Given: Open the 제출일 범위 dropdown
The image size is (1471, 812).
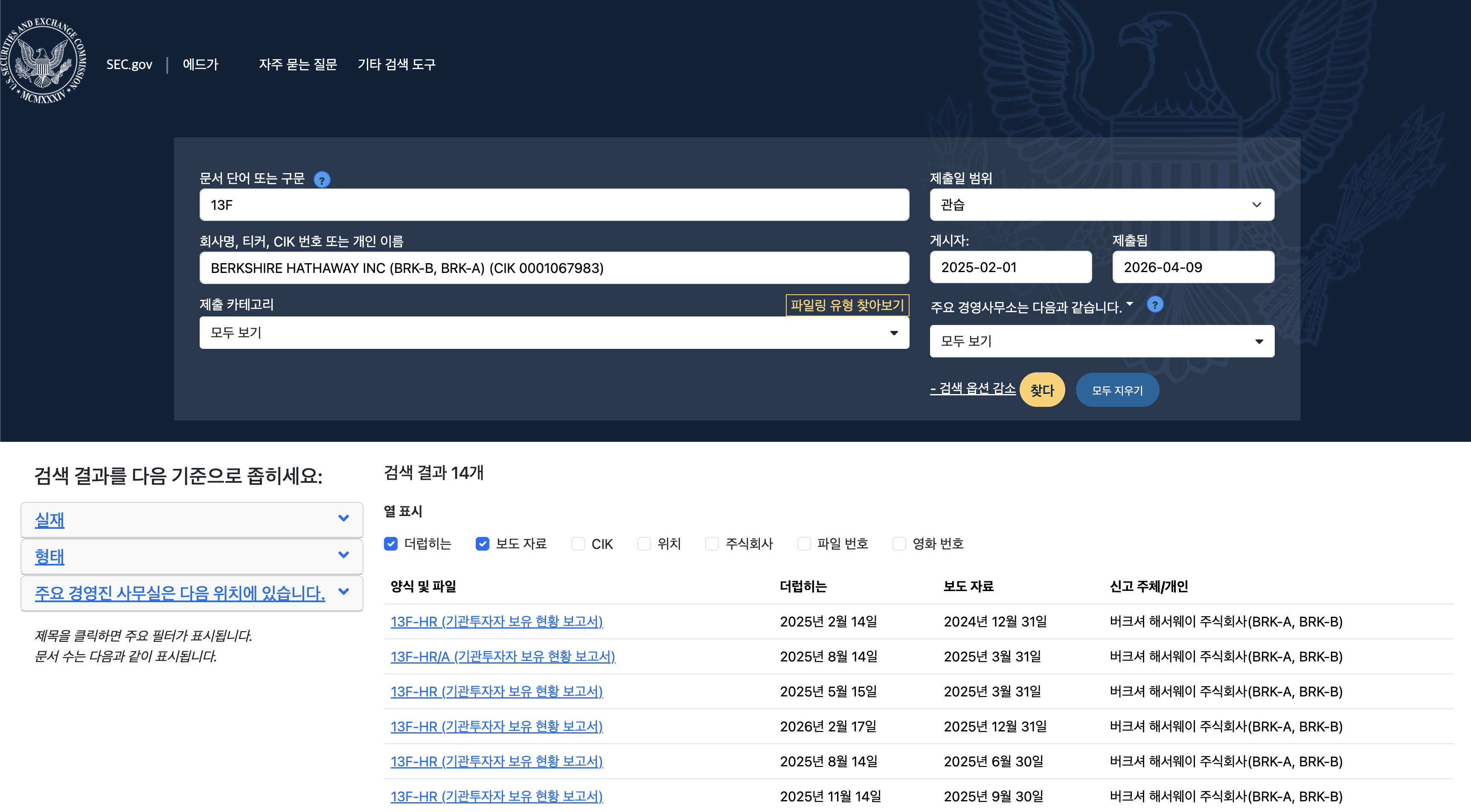Looking at the screenshot, I should (x=1102, y=205).
